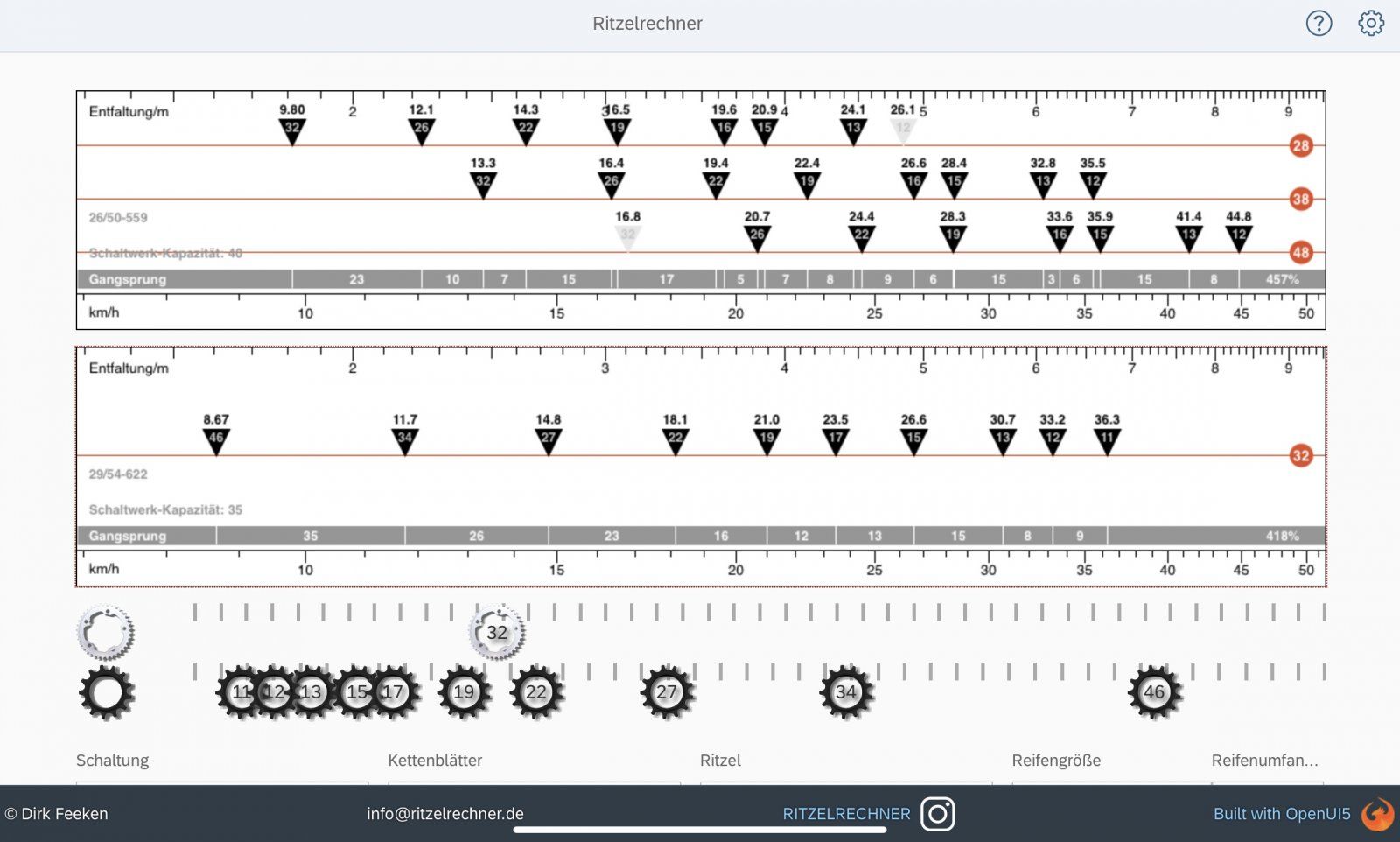The image size is (1400, 842).
Task: Open the Instagram icon in footer
Action: point(937,814)
